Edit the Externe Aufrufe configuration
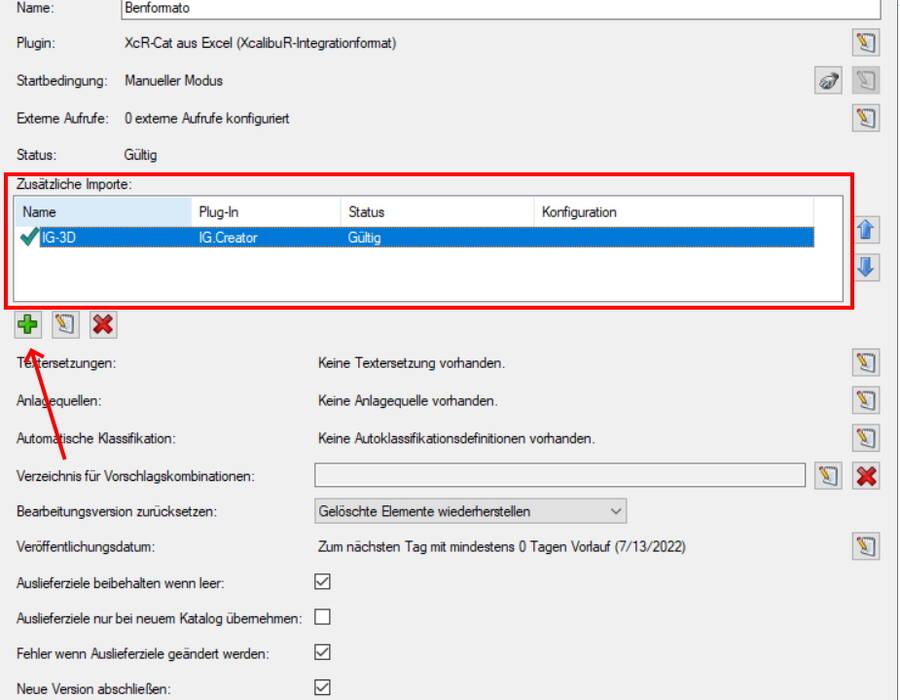900x700 pixels. point(866,118)
